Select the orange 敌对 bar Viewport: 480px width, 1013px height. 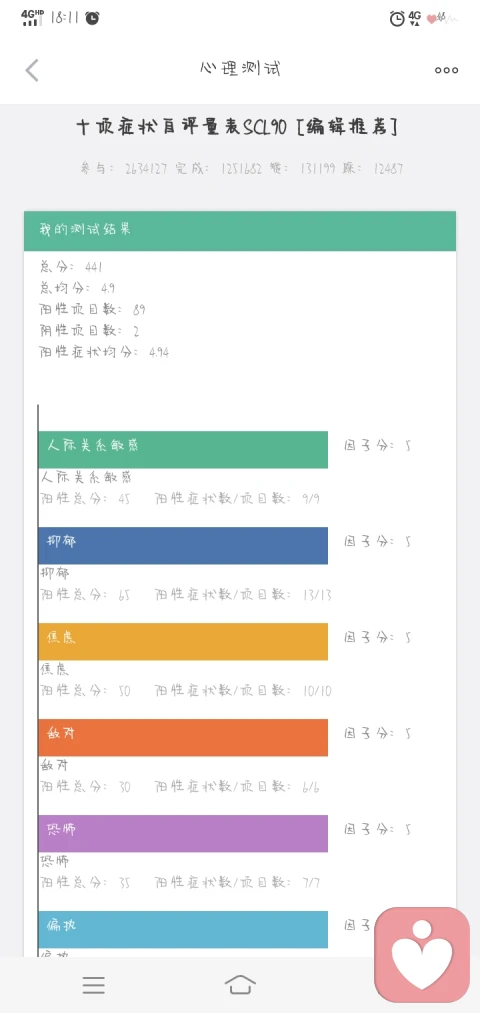183,738
